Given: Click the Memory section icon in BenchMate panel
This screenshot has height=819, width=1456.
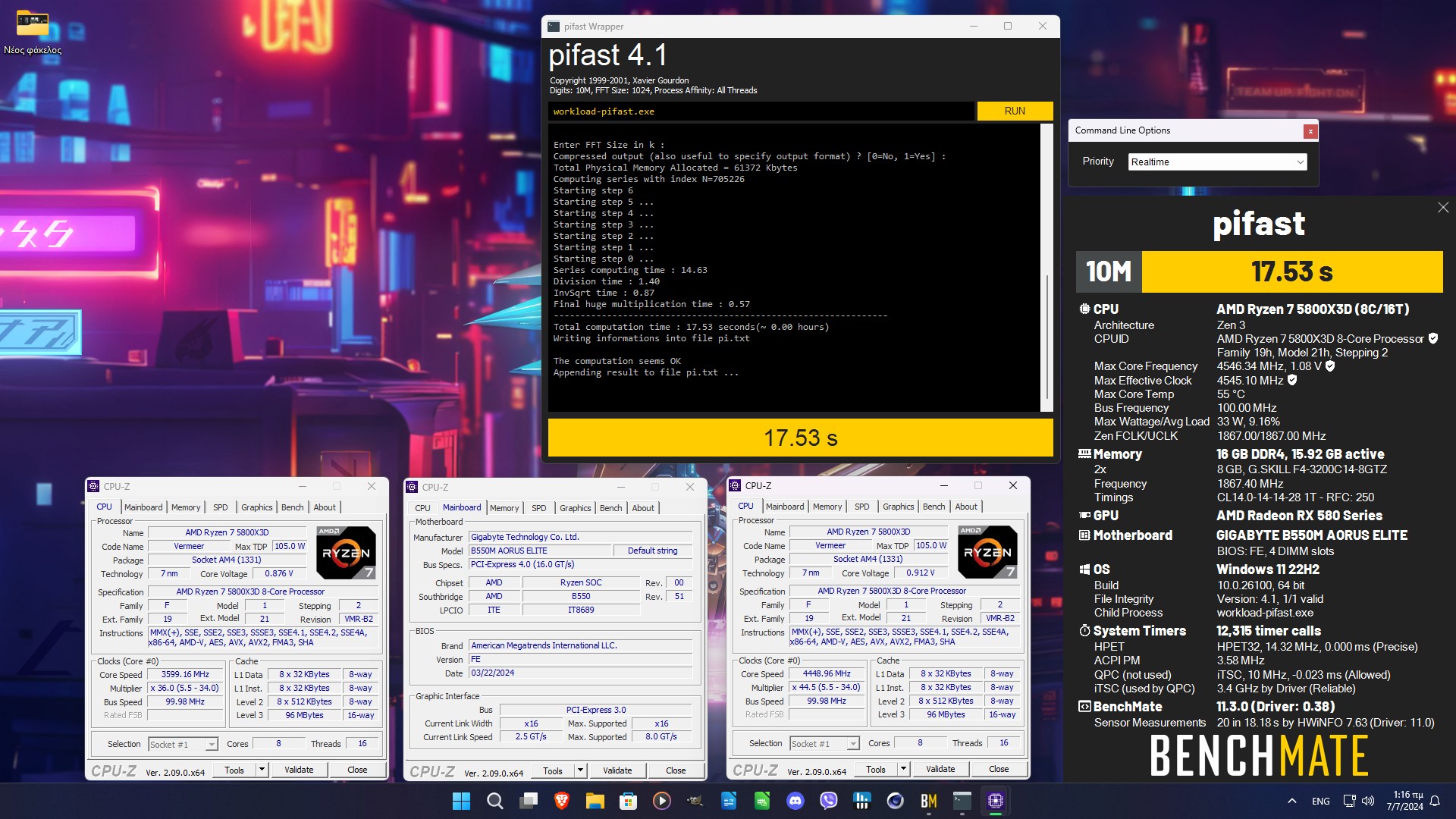Looking at the screenshot, I should click(x=1084, y=453).
